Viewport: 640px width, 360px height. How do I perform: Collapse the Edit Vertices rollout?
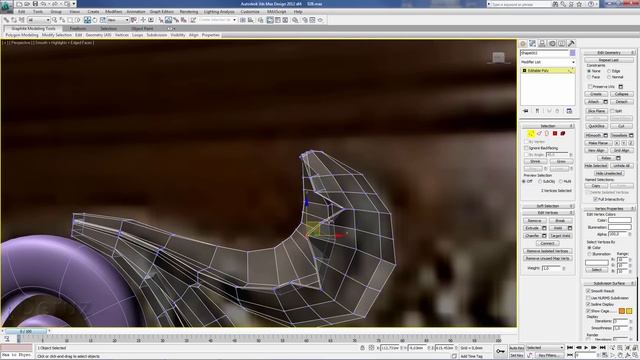(548, 213)
